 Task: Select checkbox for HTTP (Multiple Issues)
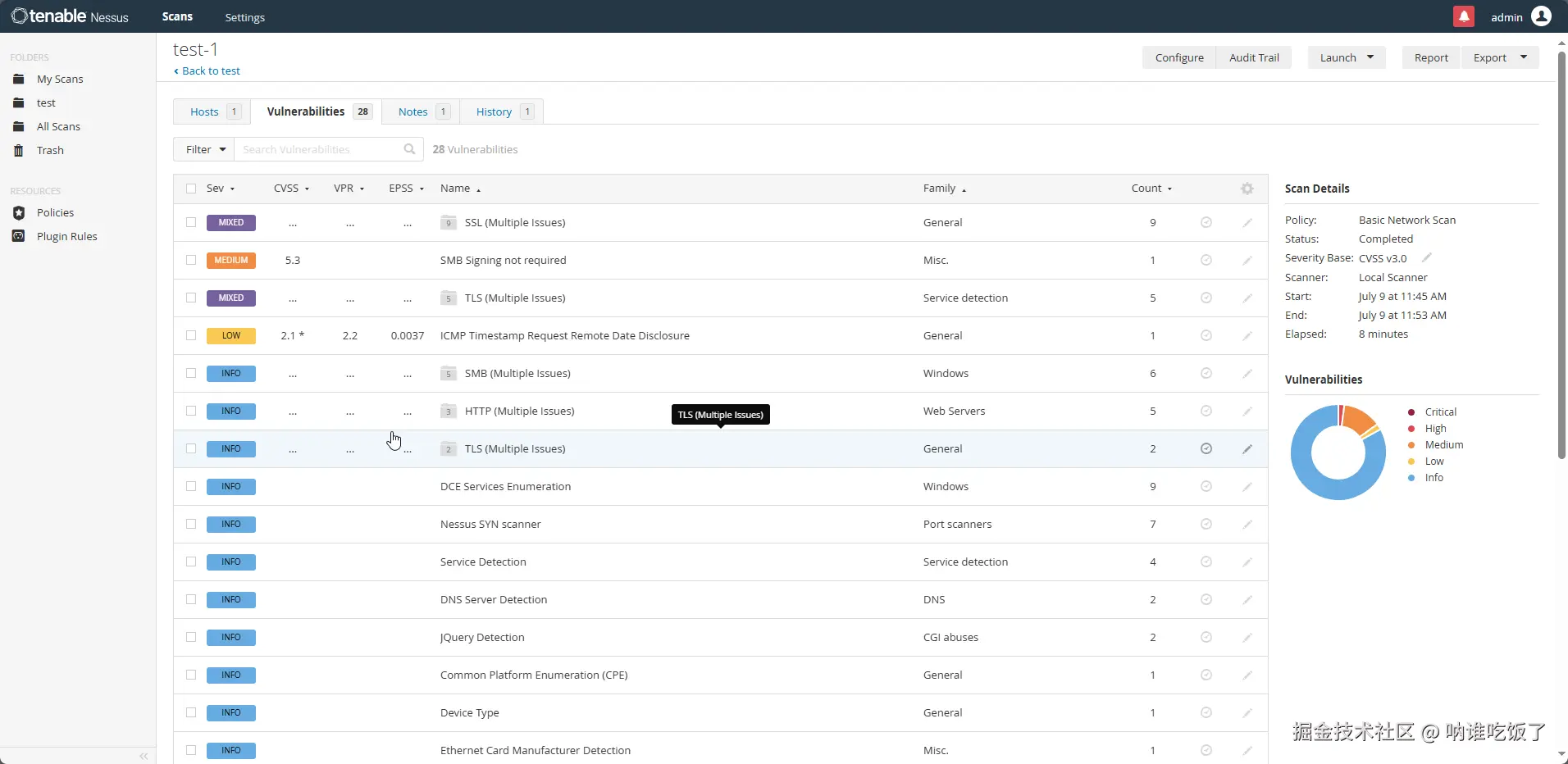click(191, 411)
